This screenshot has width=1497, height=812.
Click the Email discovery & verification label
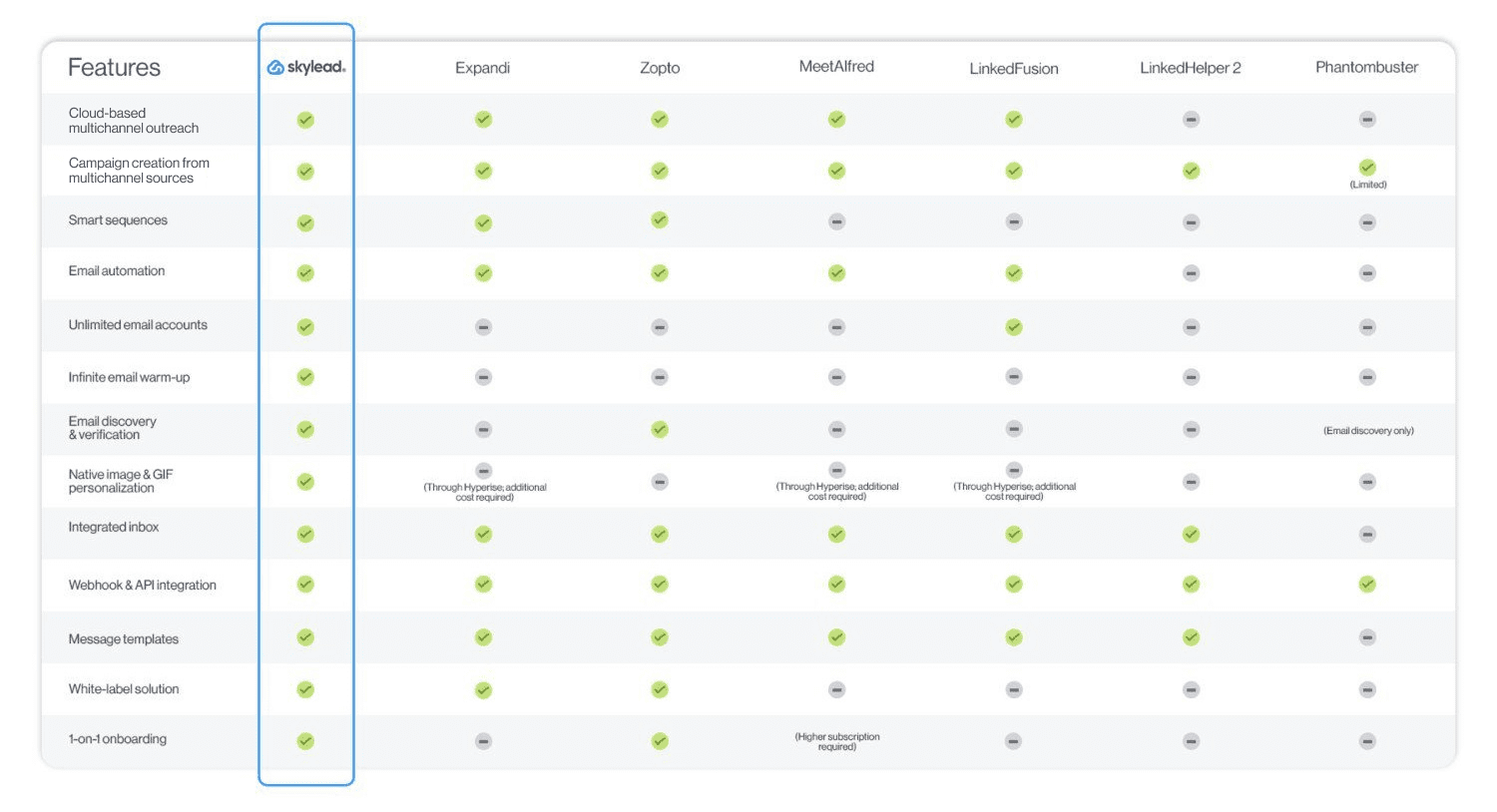coord(112,428)
